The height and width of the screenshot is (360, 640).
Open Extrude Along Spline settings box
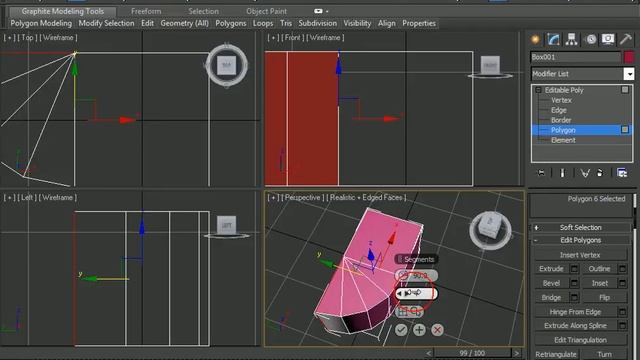[622, 326]
